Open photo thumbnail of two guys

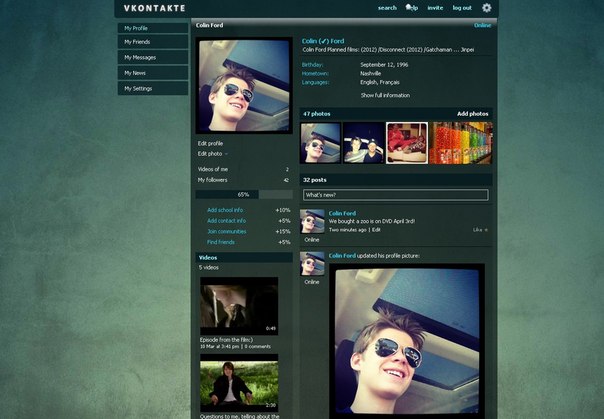(364, 143)
